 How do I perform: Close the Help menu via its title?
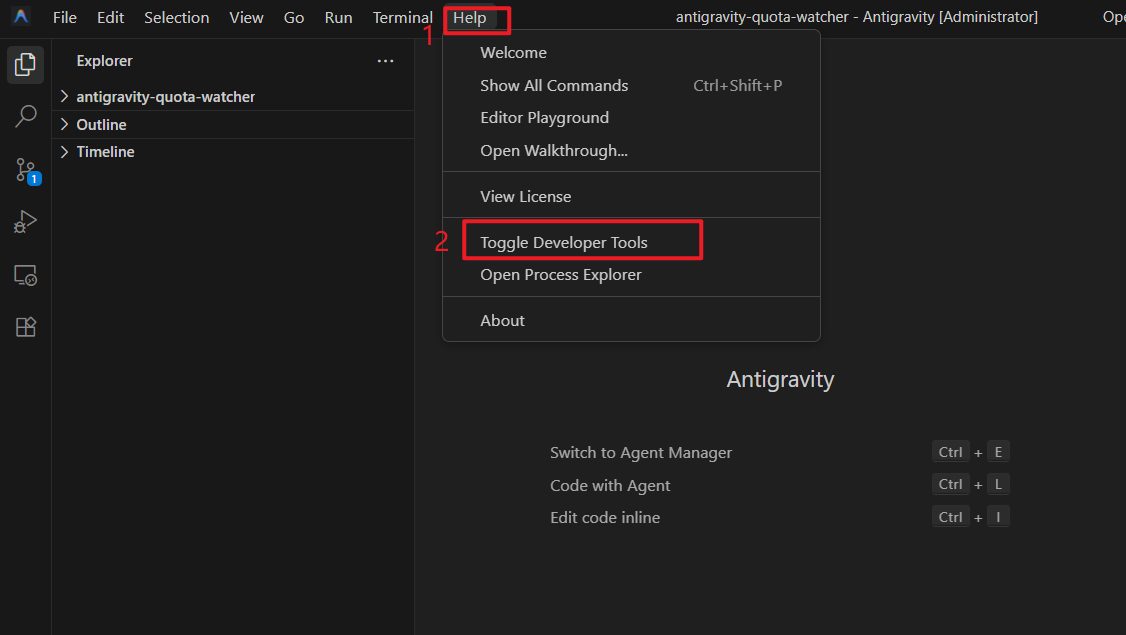point(470,17)
